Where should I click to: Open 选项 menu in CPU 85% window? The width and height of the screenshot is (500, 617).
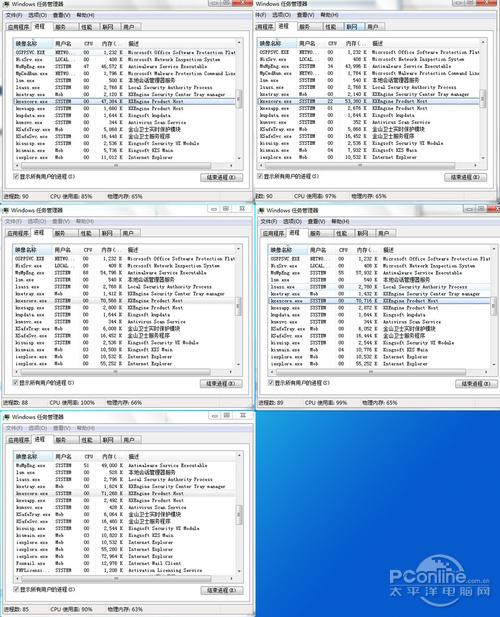pos(37,15)
